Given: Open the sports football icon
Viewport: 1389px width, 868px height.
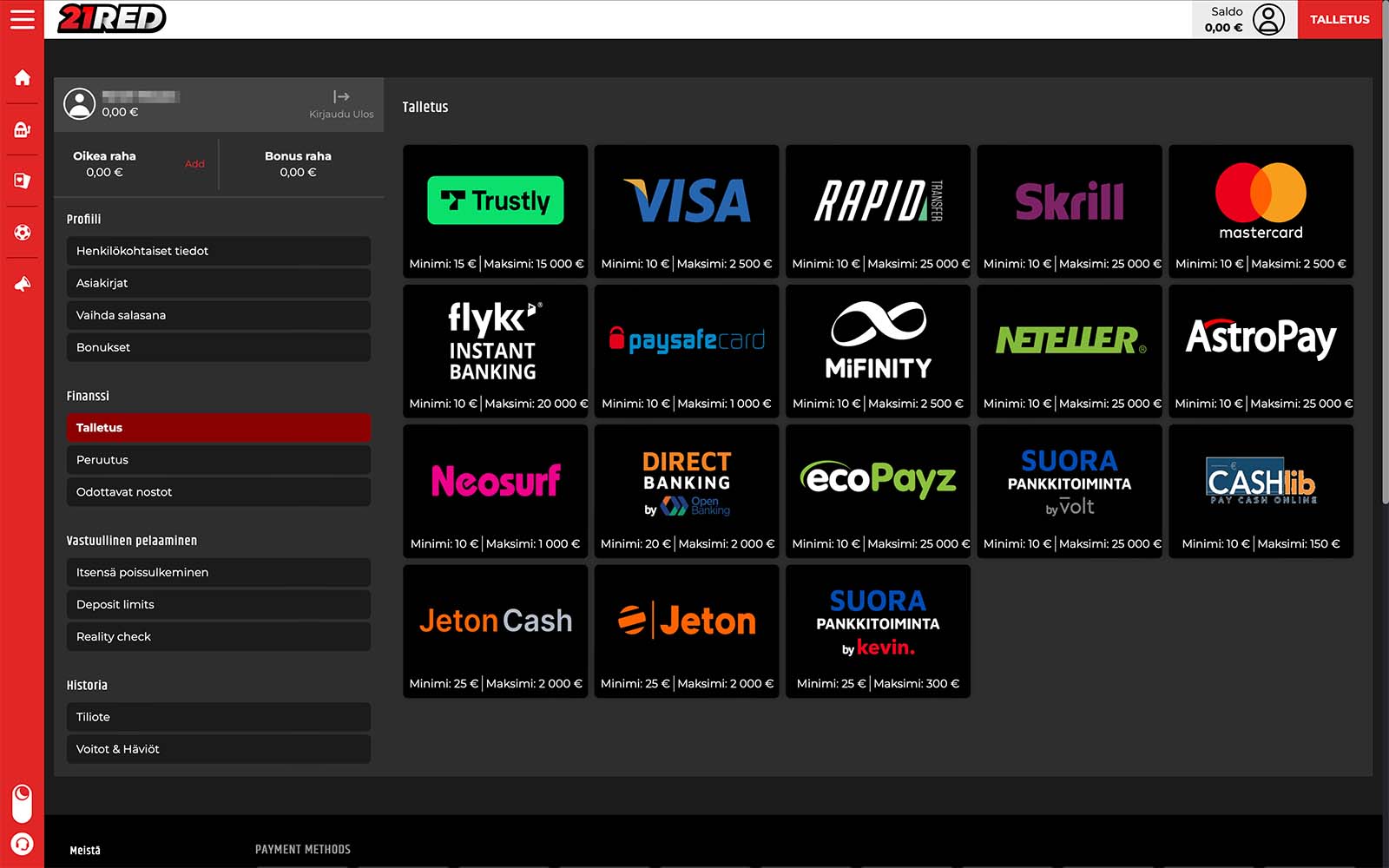Looking at the screenshot, I should coord(22,233).
